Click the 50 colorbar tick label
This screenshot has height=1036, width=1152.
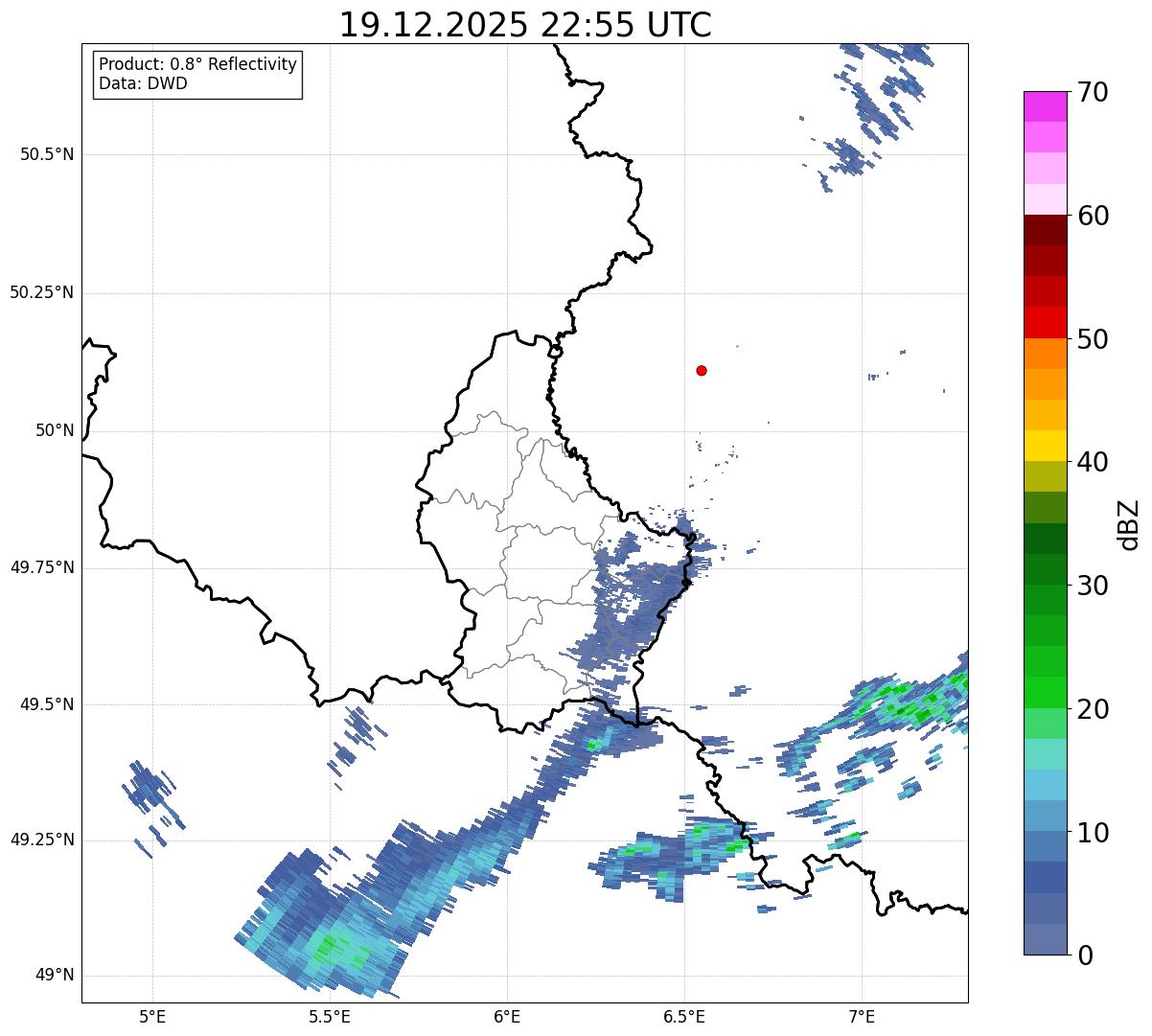(x=1093, y=339)
